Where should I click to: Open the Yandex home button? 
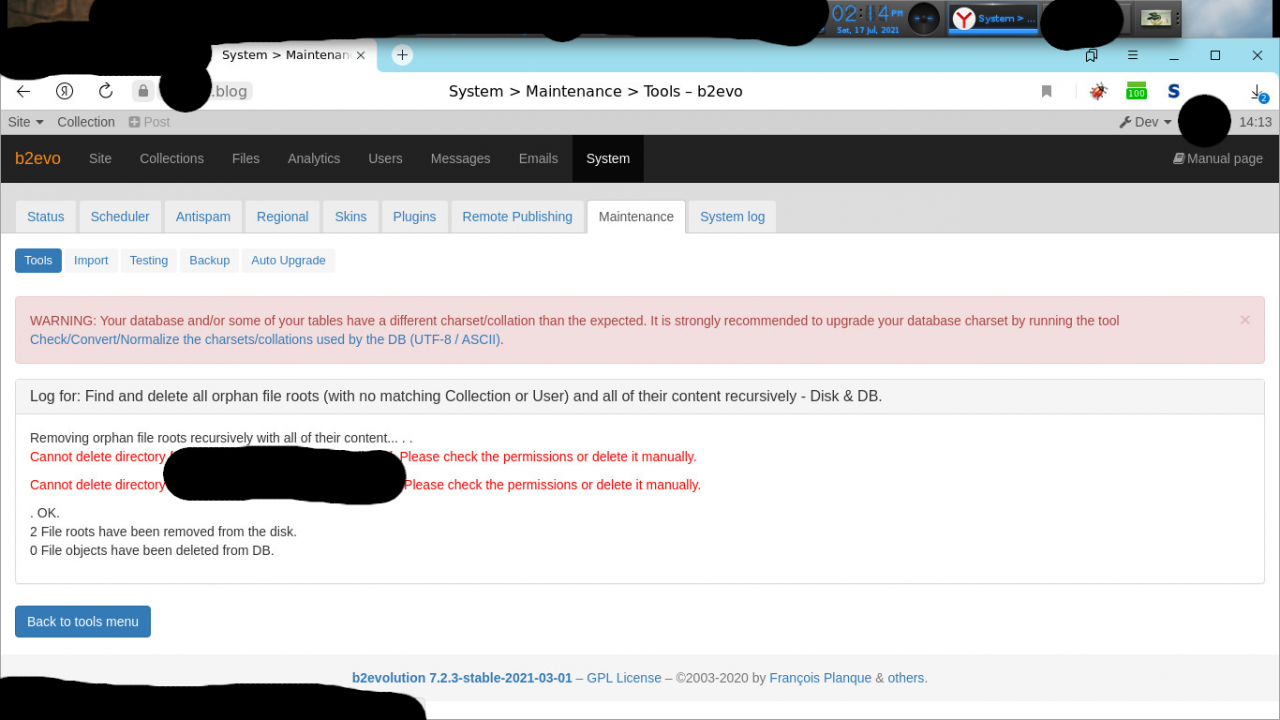tap(64, 91)
